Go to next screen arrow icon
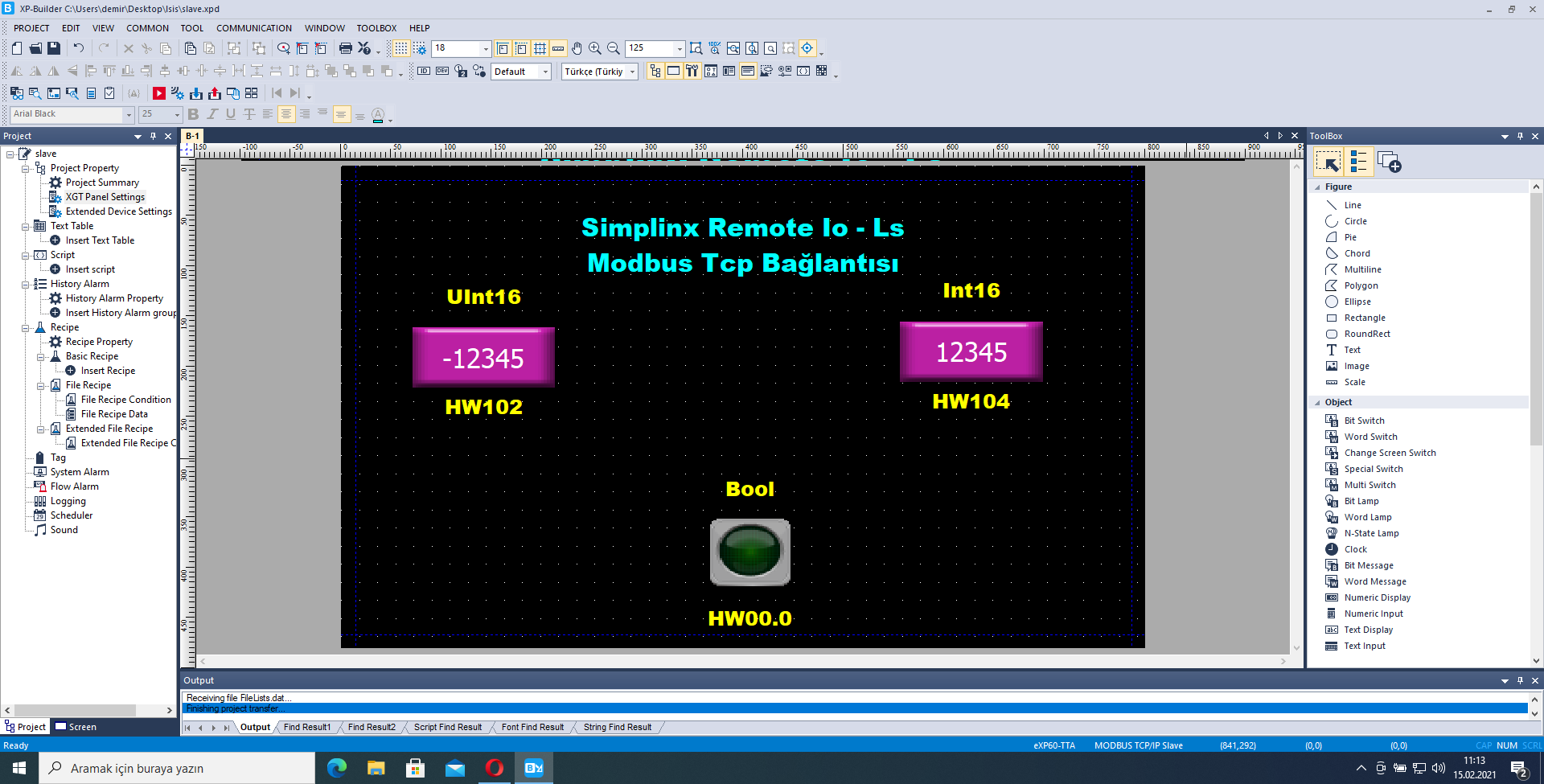This screenshot has height=784, width=1544. click(x=295, y=93)
